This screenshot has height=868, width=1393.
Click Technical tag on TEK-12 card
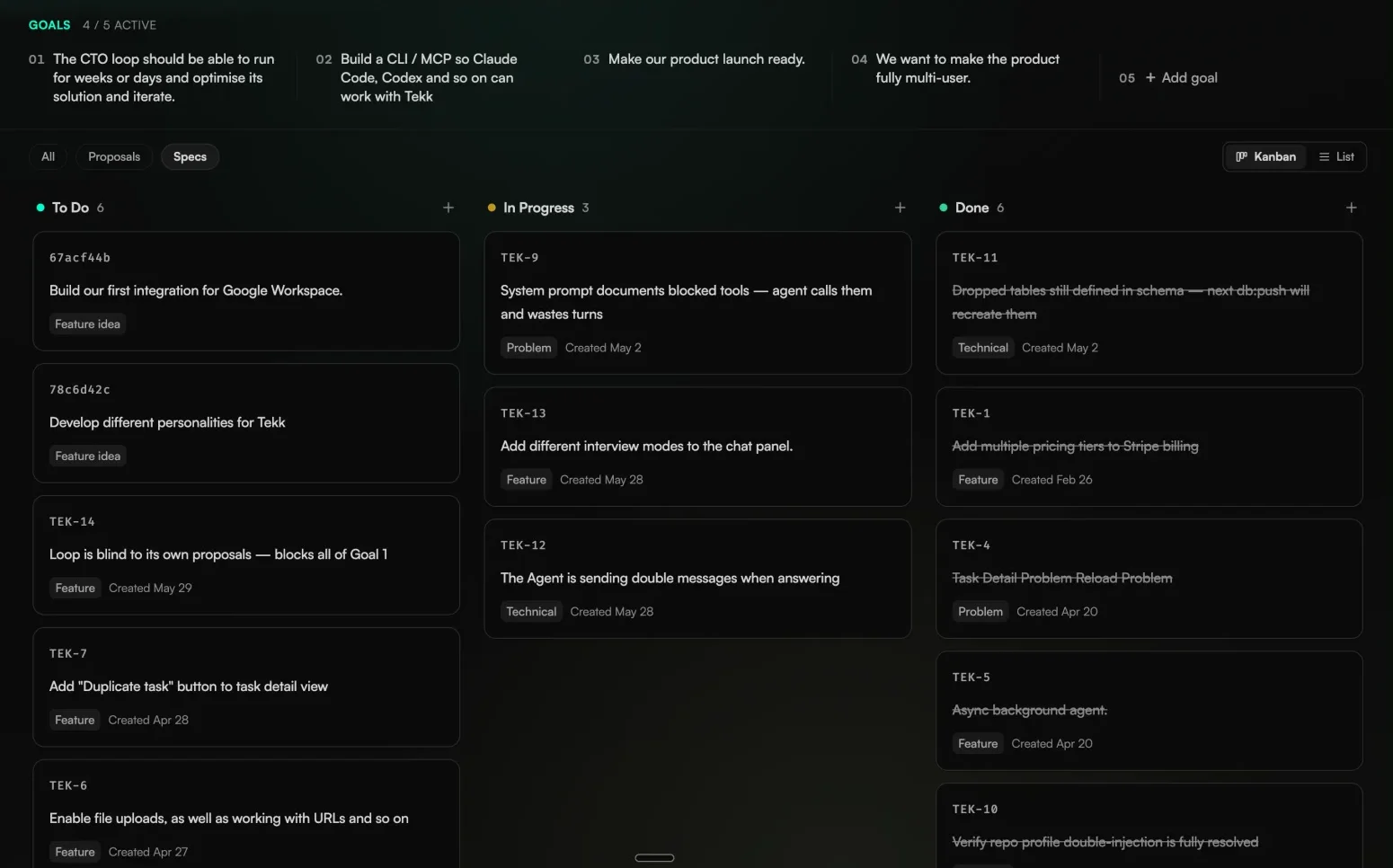531,612
